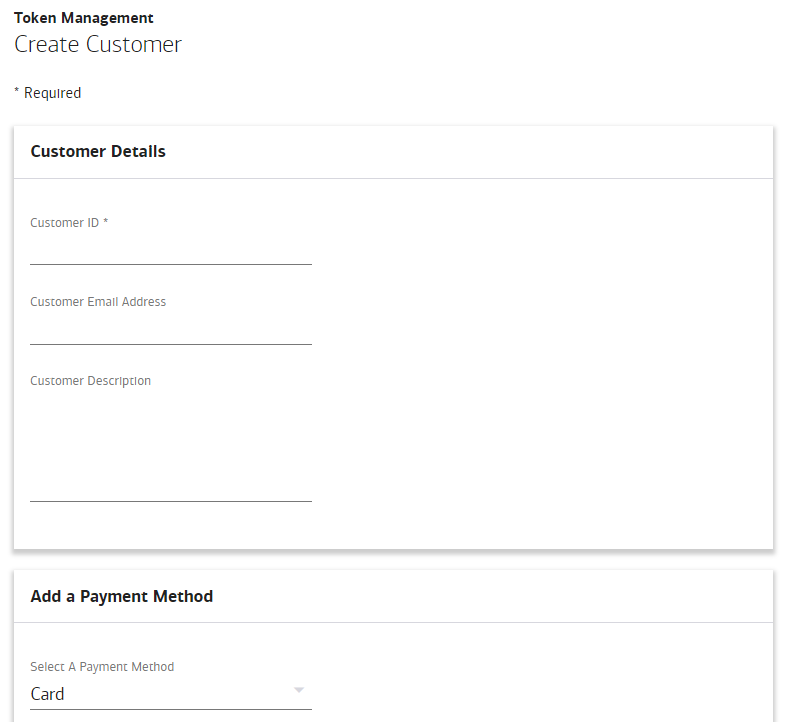Click the selected 'Card' value

tap(48, 694)
